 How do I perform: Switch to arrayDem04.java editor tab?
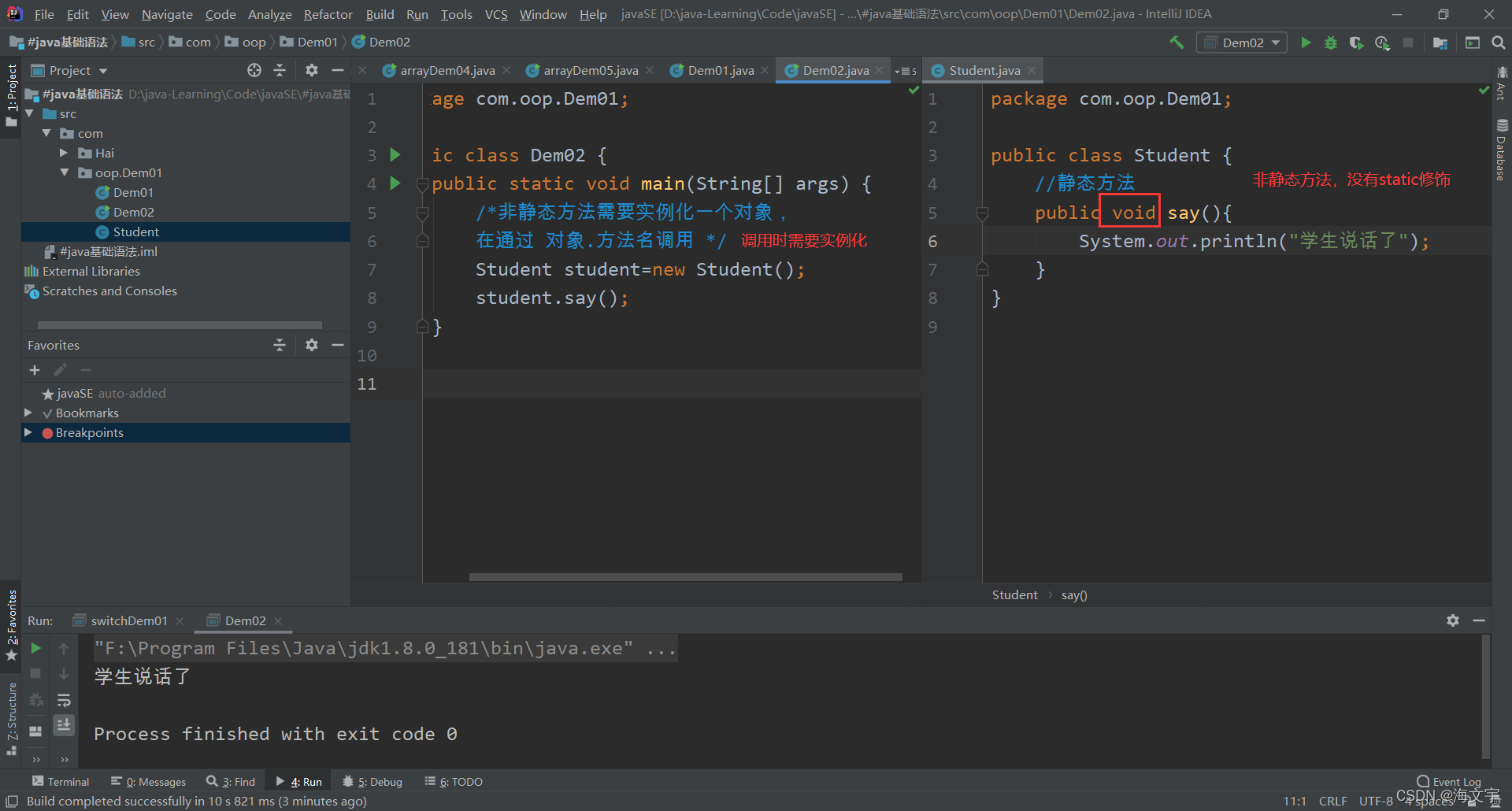point(446,70)
